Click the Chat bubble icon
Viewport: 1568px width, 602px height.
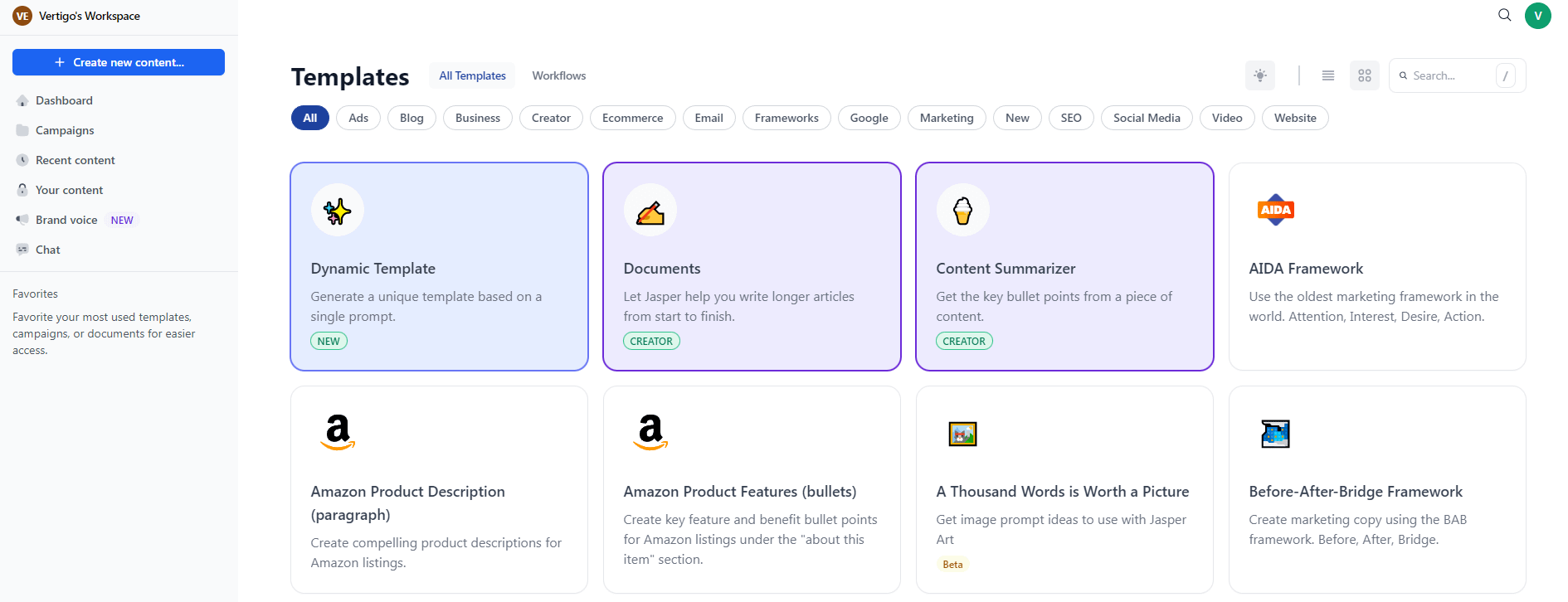click(22, 250)
